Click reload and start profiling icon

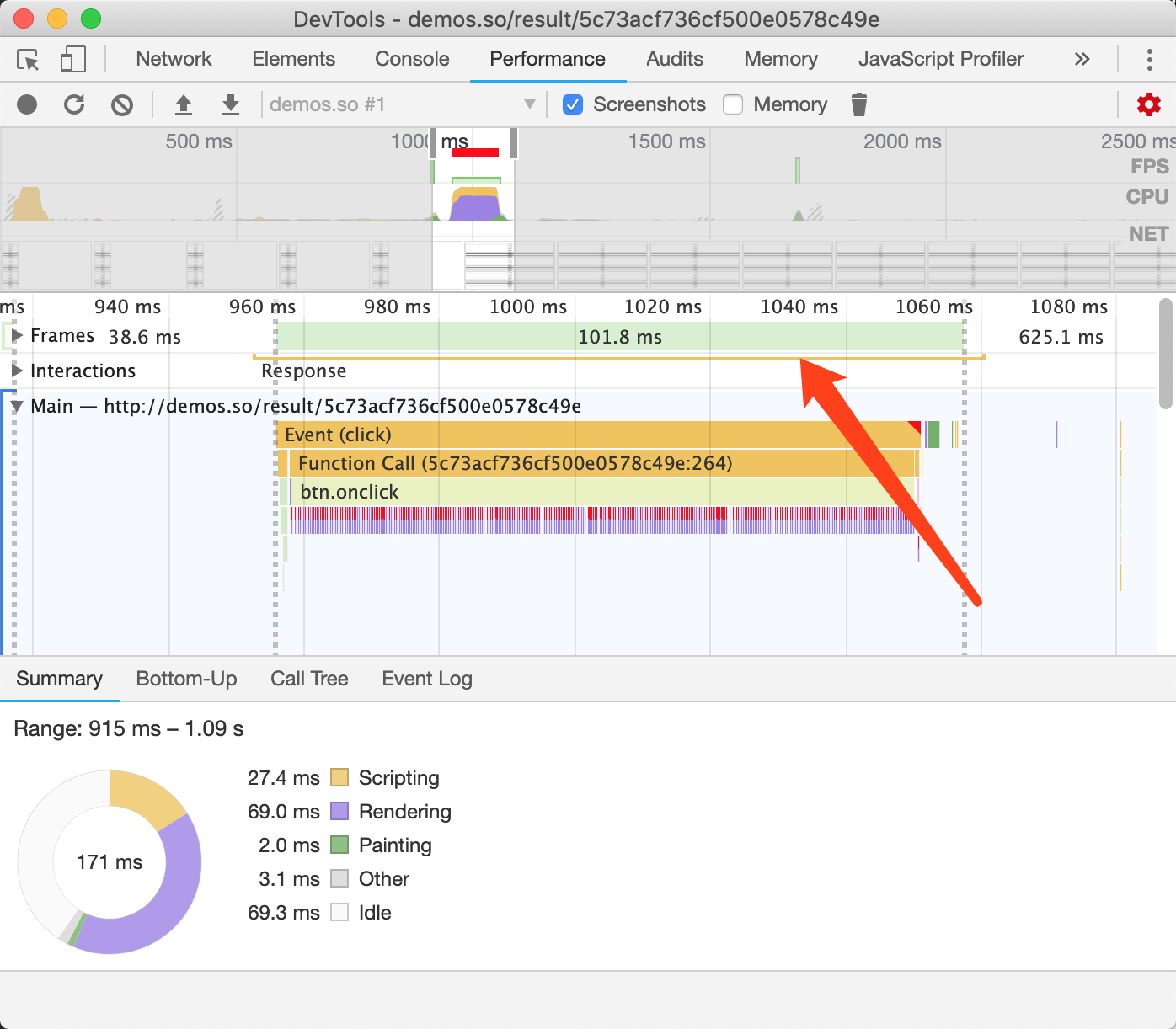tap(74, 104)
